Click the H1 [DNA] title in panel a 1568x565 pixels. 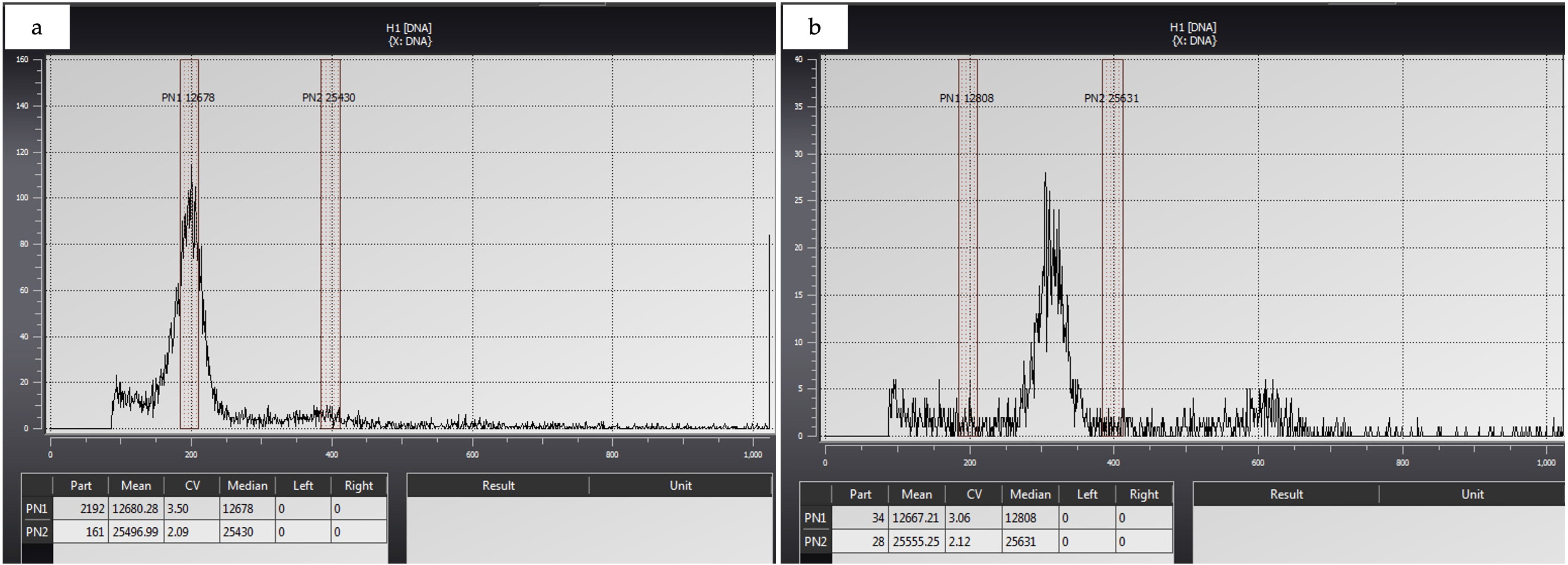(x=409, y=28)
